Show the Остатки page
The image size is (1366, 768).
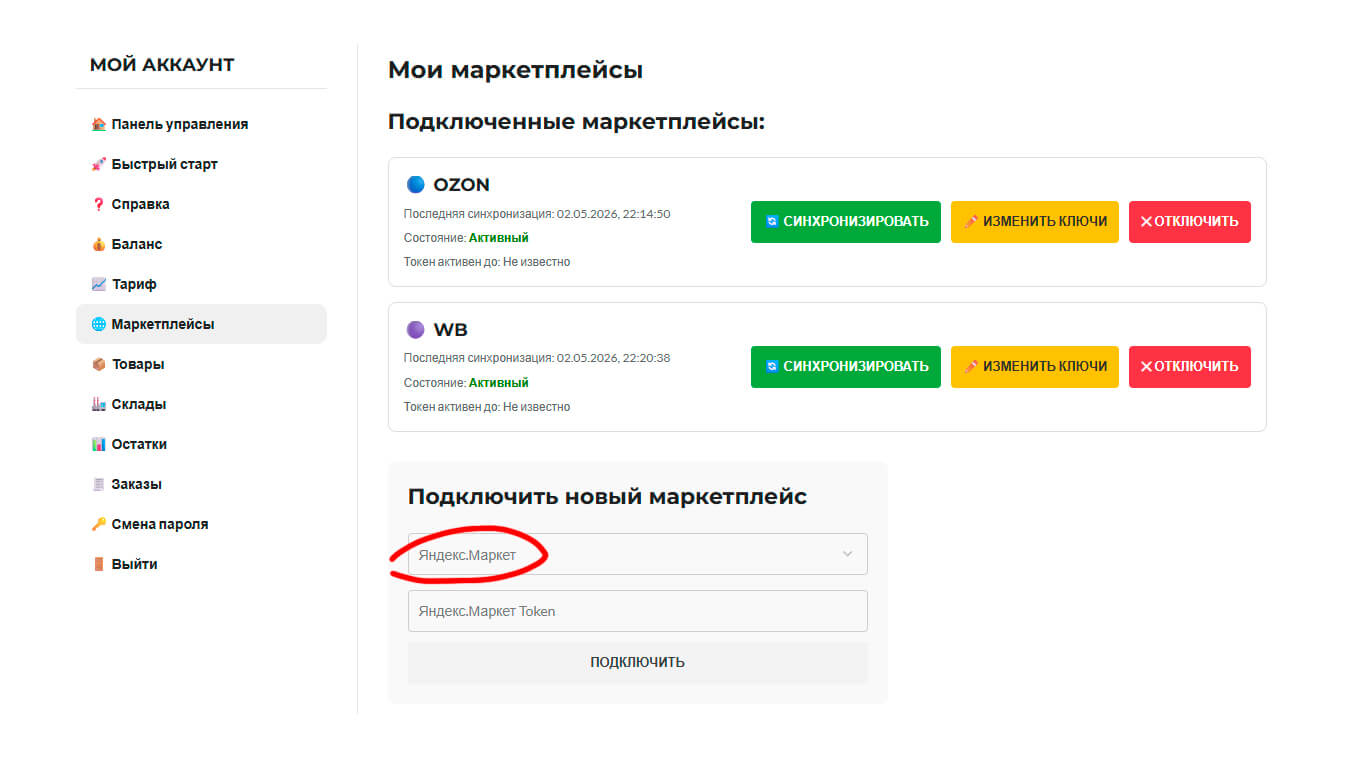(x=201, y=444)
